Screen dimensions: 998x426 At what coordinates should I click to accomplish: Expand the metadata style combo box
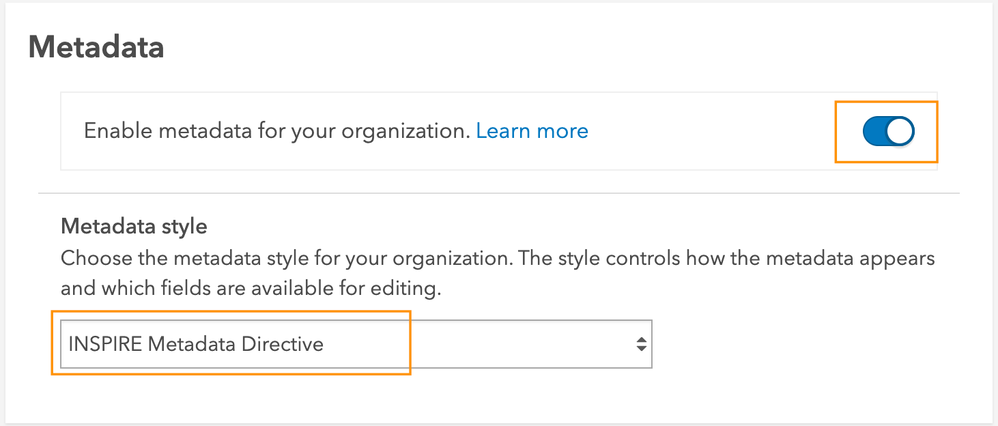point(355,344)
